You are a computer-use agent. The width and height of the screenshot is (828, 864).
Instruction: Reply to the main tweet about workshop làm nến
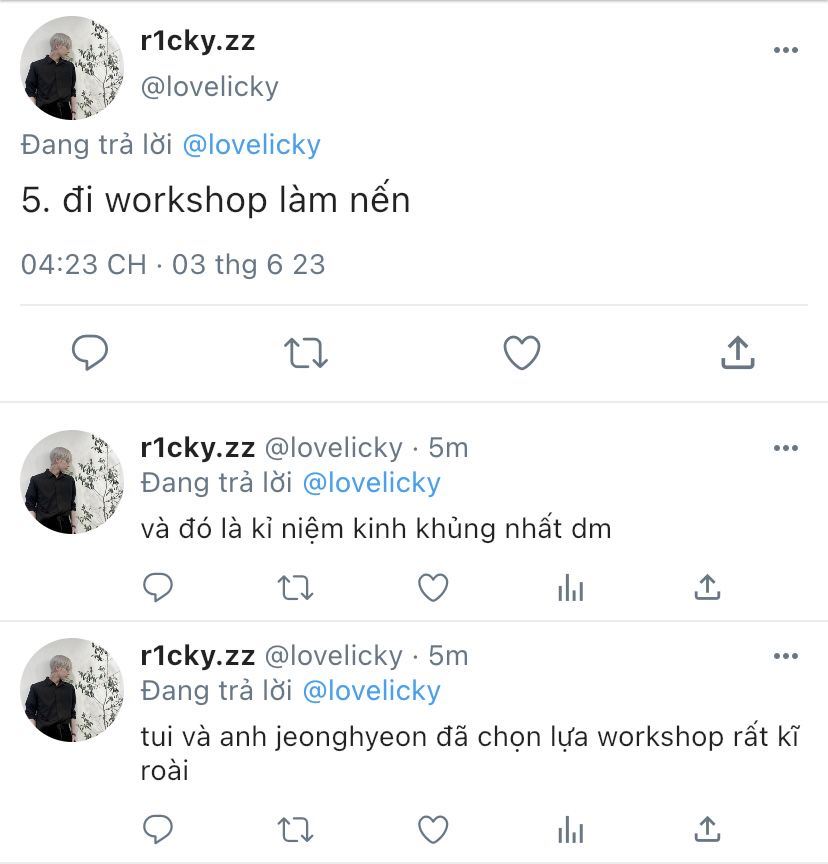click(x=90, y=353)
